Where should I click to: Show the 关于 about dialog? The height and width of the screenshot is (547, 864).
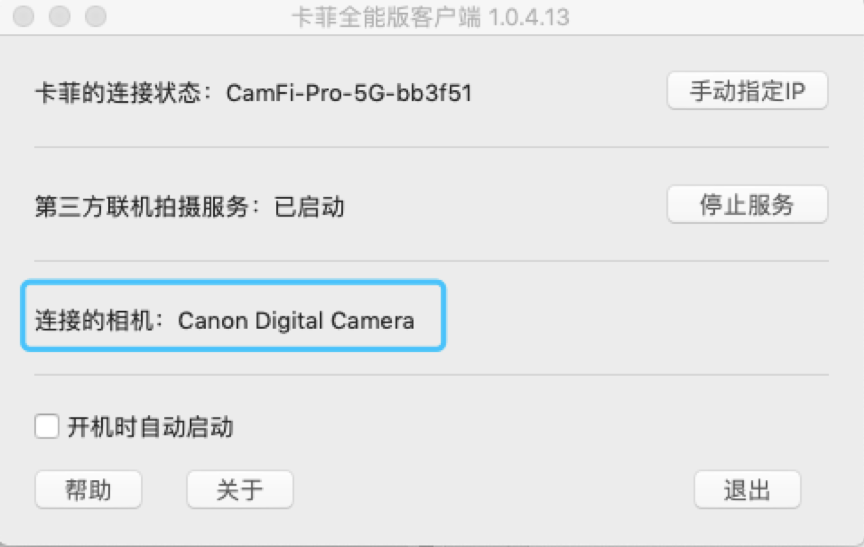pos(239,490)
